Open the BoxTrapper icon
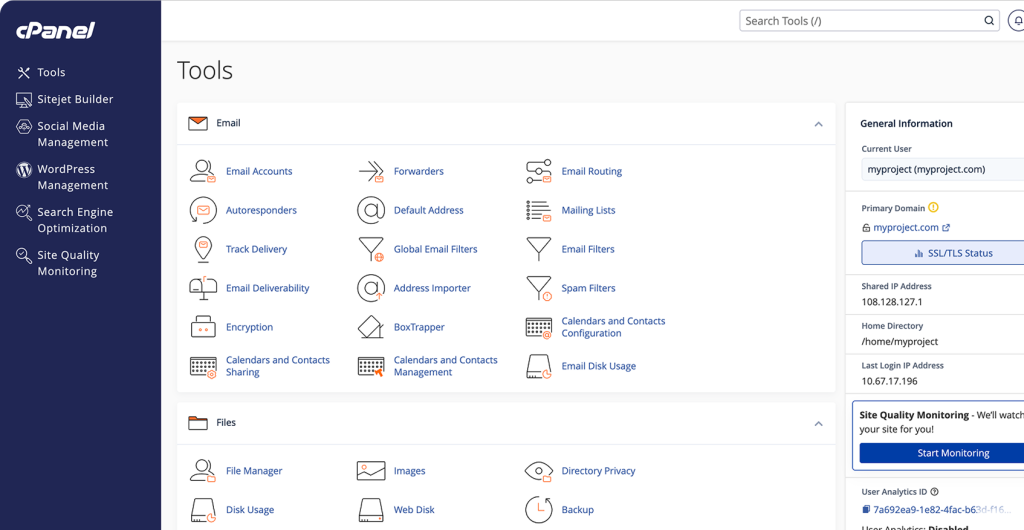 click(371, 327)
